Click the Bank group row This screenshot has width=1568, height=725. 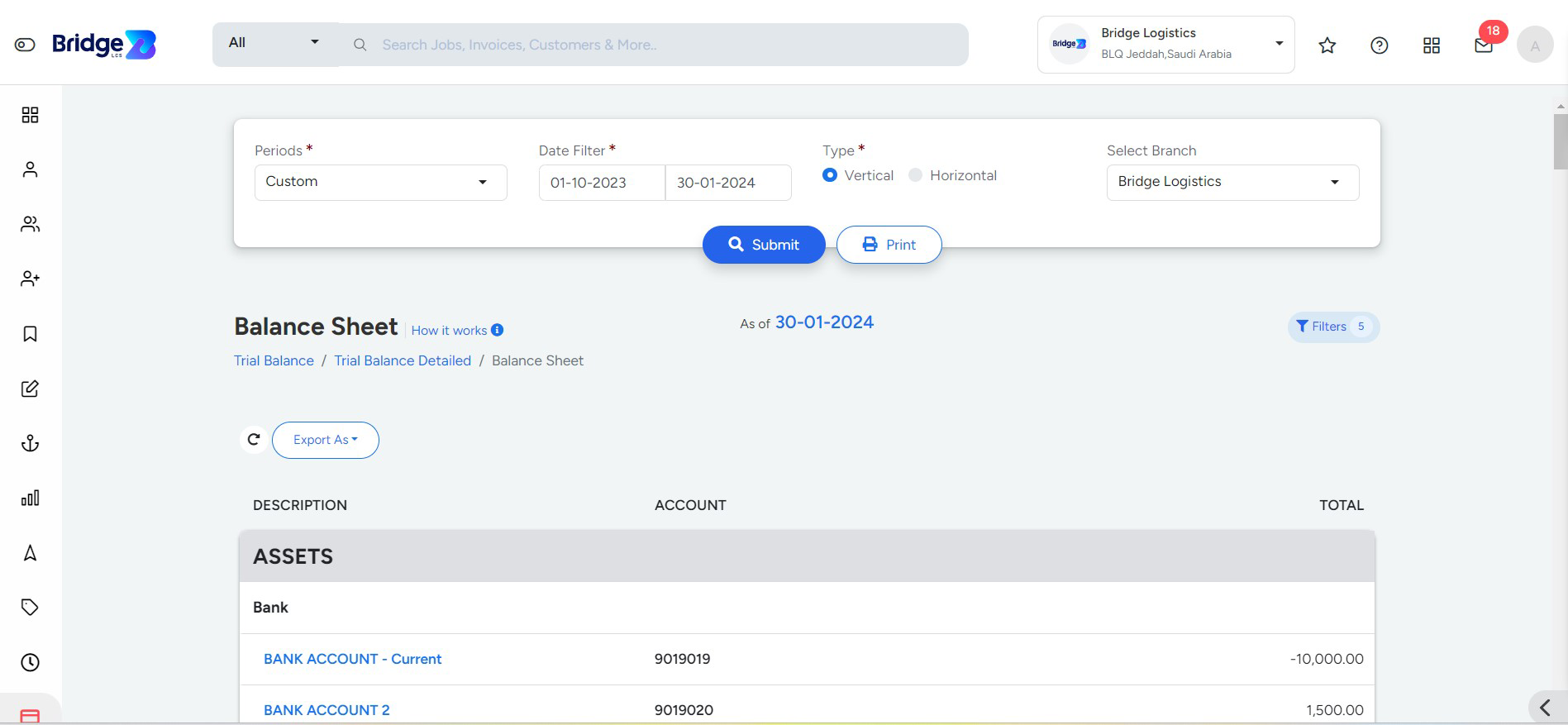tap(807, 608)
